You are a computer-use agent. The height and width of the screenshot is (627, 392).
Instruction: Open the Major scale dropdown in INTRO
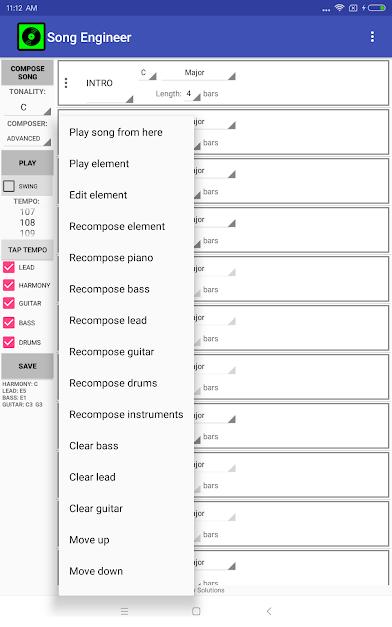pos(198,73)
